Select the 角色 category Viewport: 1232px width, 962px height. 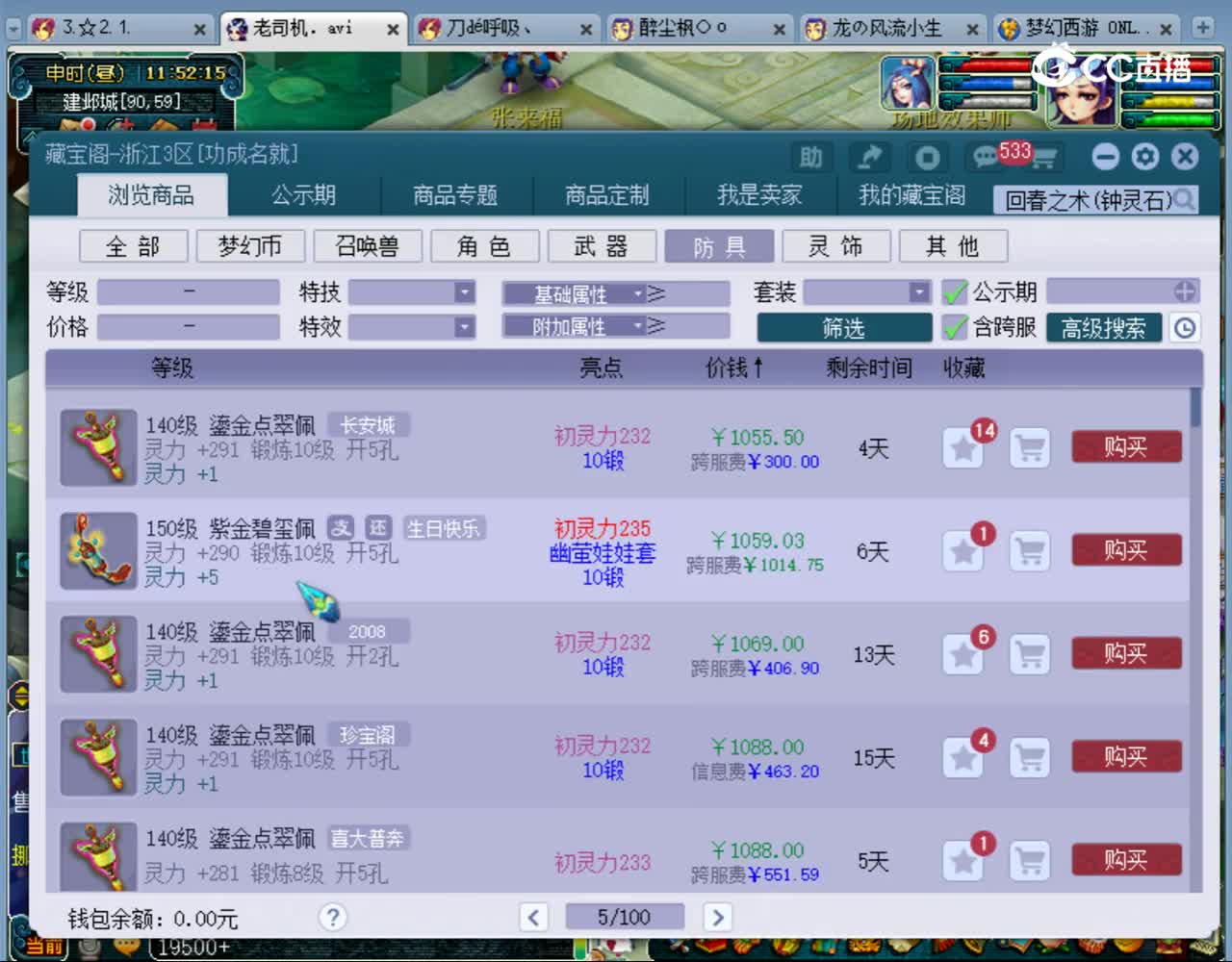(484, 246)
